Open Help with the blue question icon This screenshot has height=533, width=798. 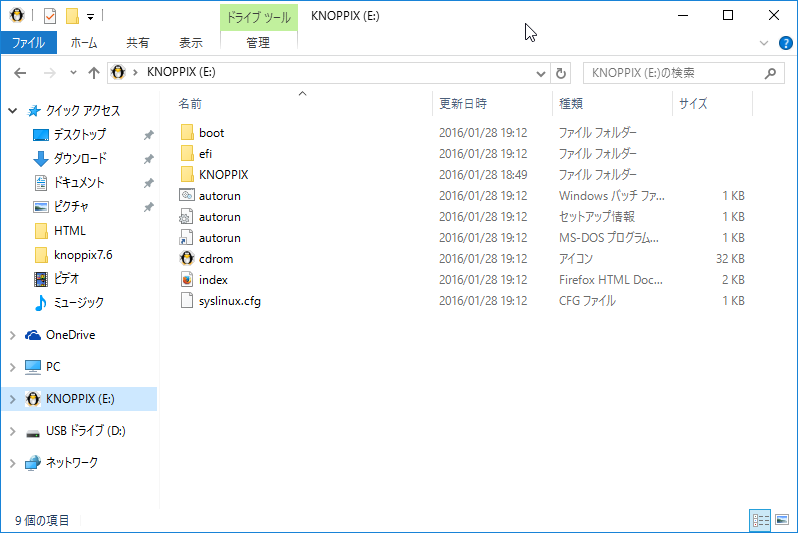(x=786, y=43)
